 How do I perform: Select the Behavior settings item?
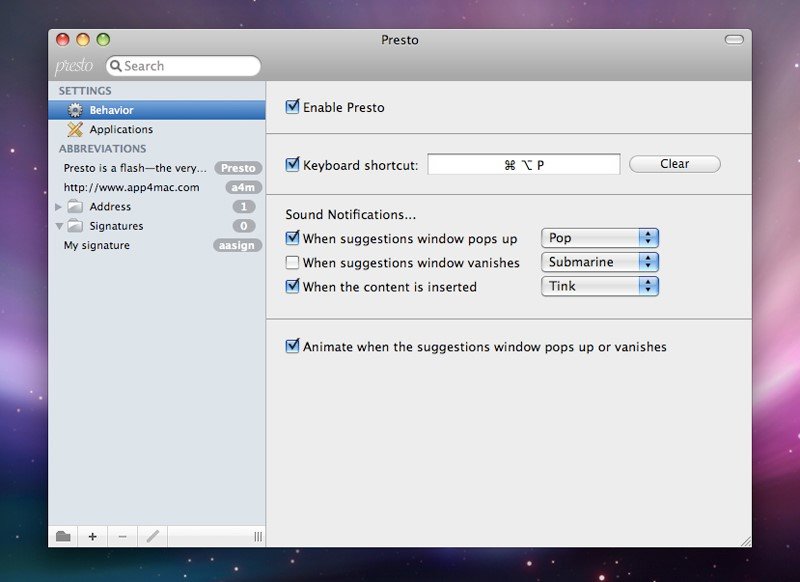[157, 110]
